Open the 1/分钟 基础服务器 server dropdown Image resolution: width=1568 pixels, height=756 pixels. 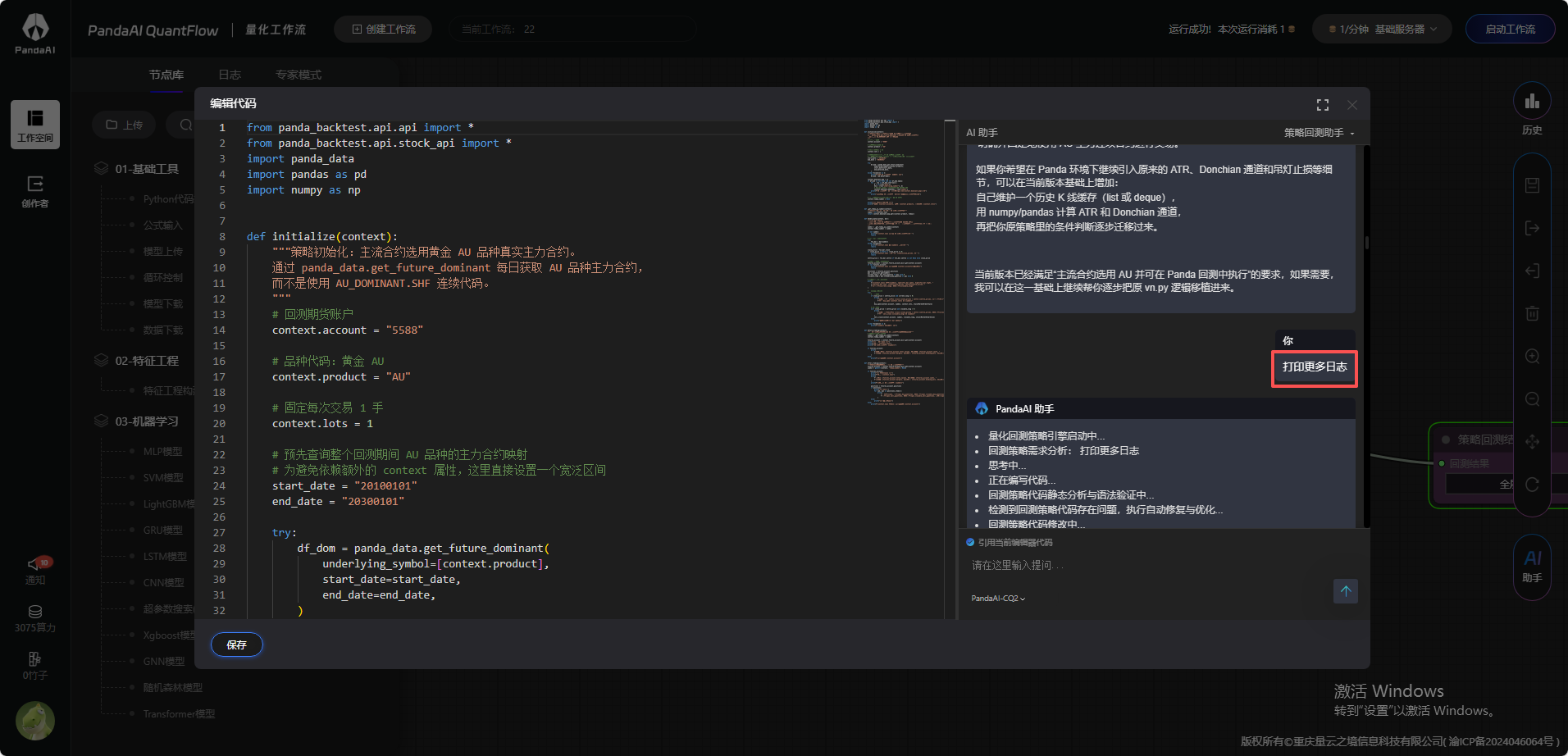click(1382, 29)
